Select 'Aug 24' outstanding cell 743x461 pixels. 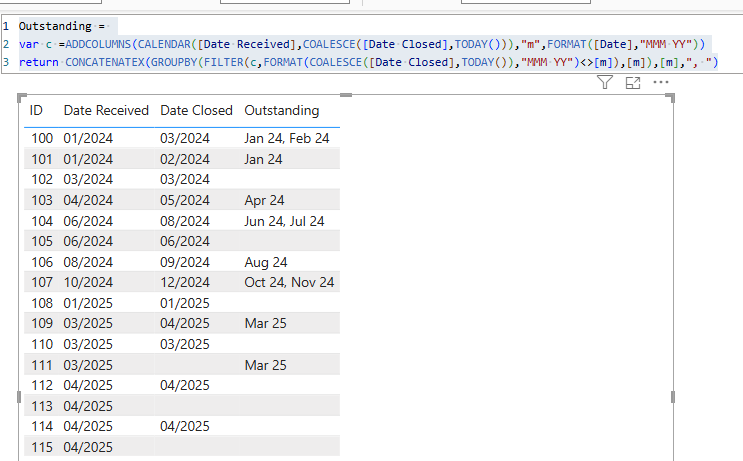point(265,262)
